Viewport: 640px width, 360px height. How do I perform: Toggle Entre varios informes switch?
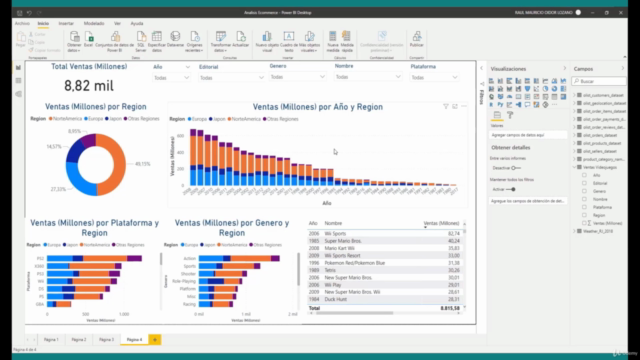516,168
